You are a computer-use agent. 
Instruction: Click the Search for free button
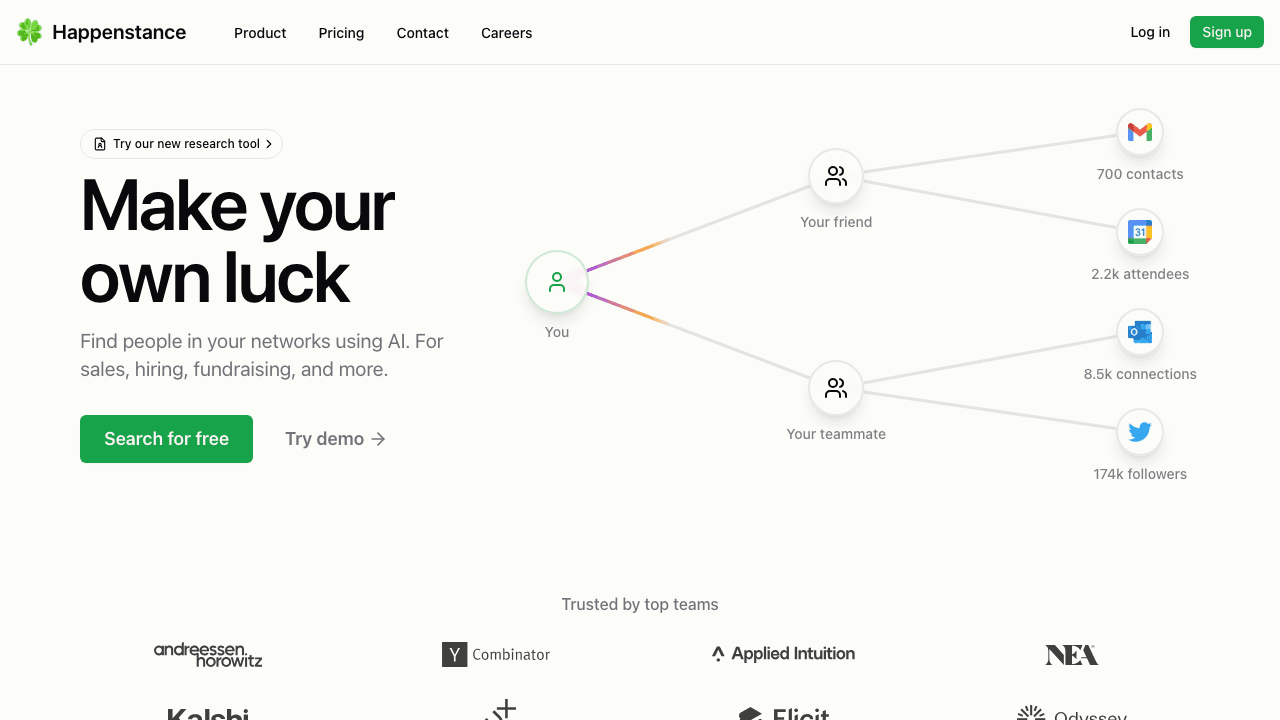coord(166,439)
